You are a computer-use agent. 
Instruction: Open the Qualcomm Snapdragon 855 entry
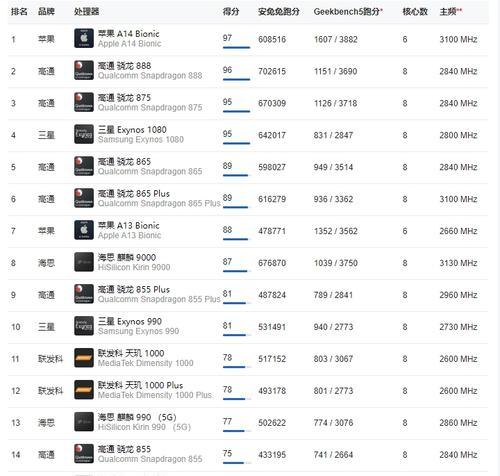150,454
